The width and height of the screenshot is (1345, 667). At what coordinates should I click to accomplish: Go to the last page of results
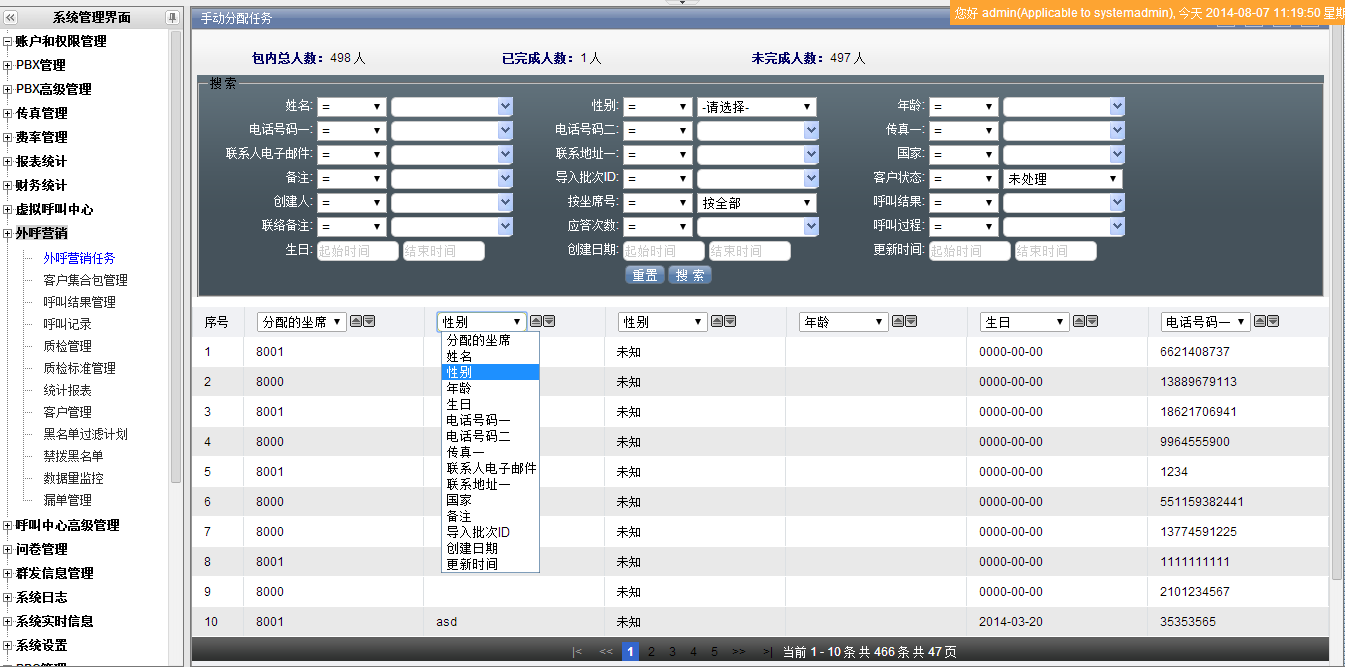click(x=767, y=652)
